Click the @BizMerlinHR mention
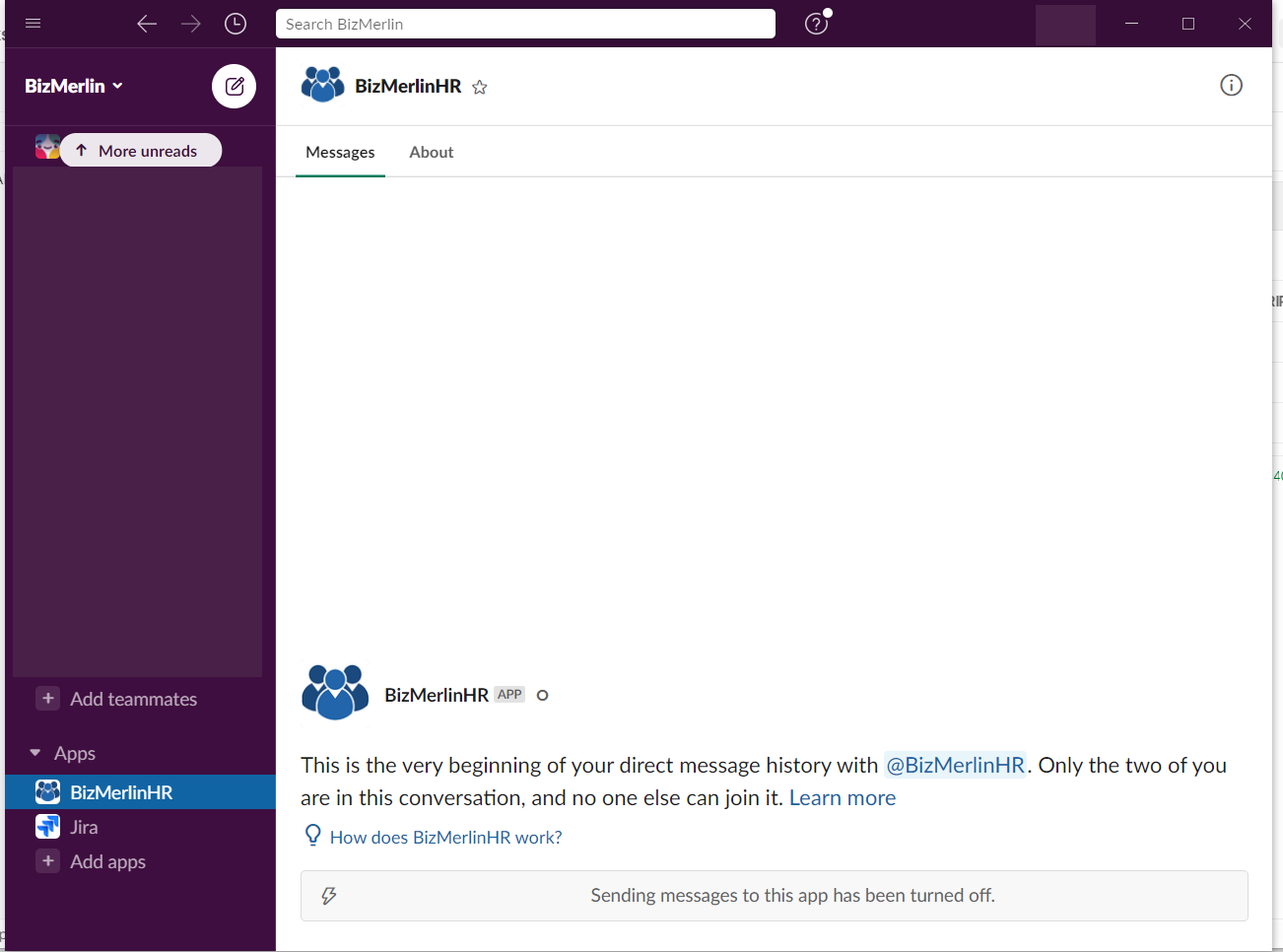Image resolution: width=1283 pixels, height=952 pixels. tap(955, 765)
